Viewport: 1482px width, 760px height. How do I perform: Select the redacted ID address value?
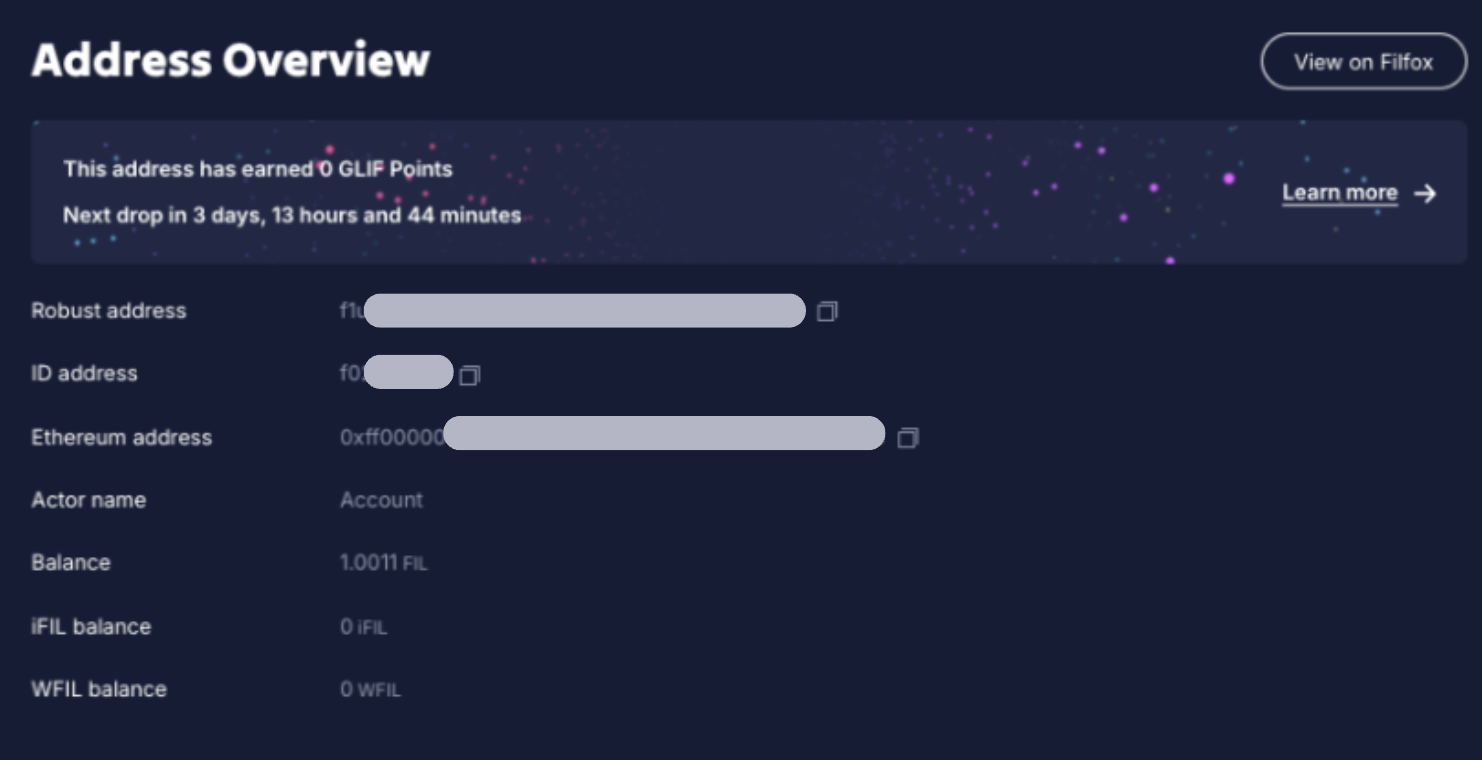point(408,373)
